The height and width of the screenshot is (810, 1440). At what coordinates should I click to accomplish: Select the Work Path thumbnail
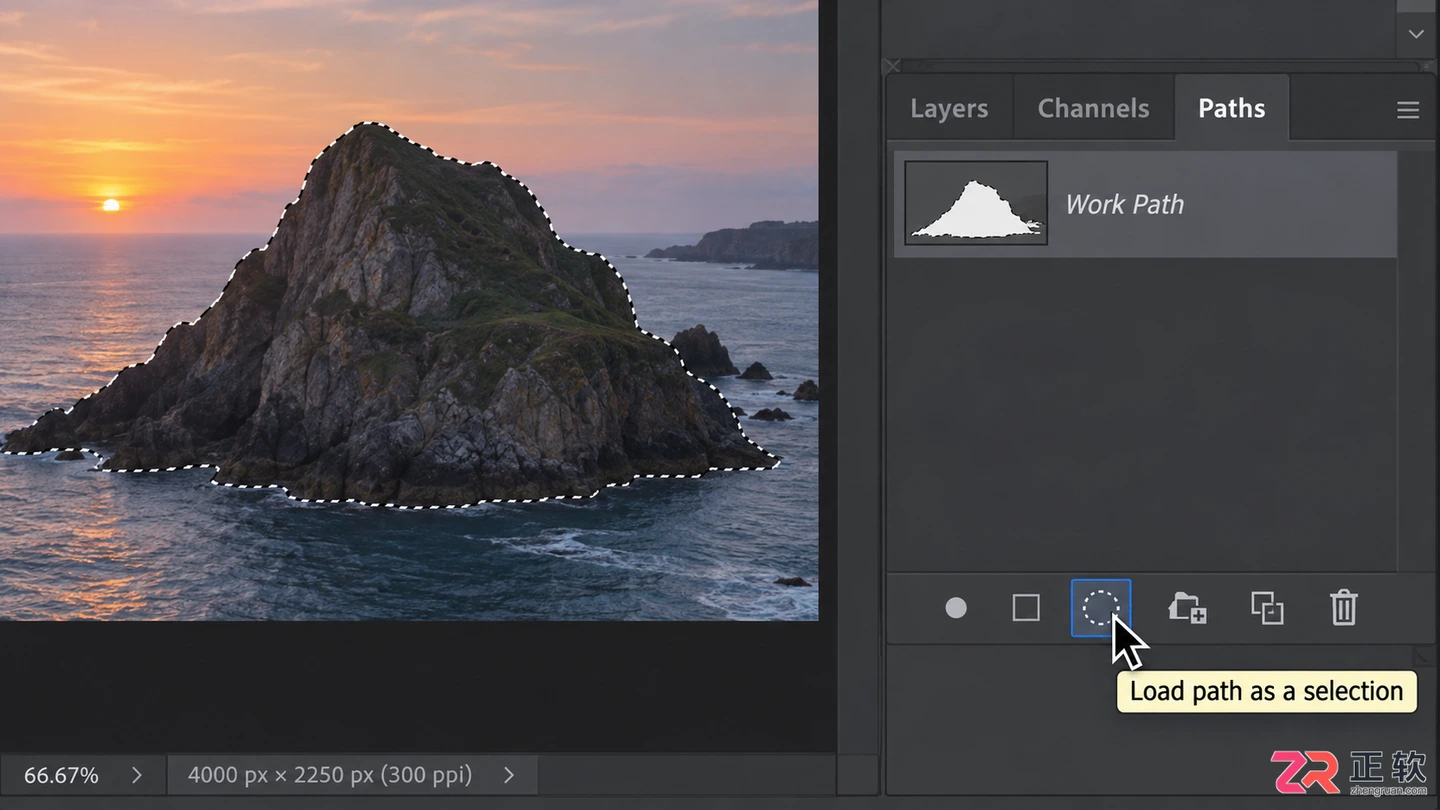pyautogui.click(x=976, y=203)
